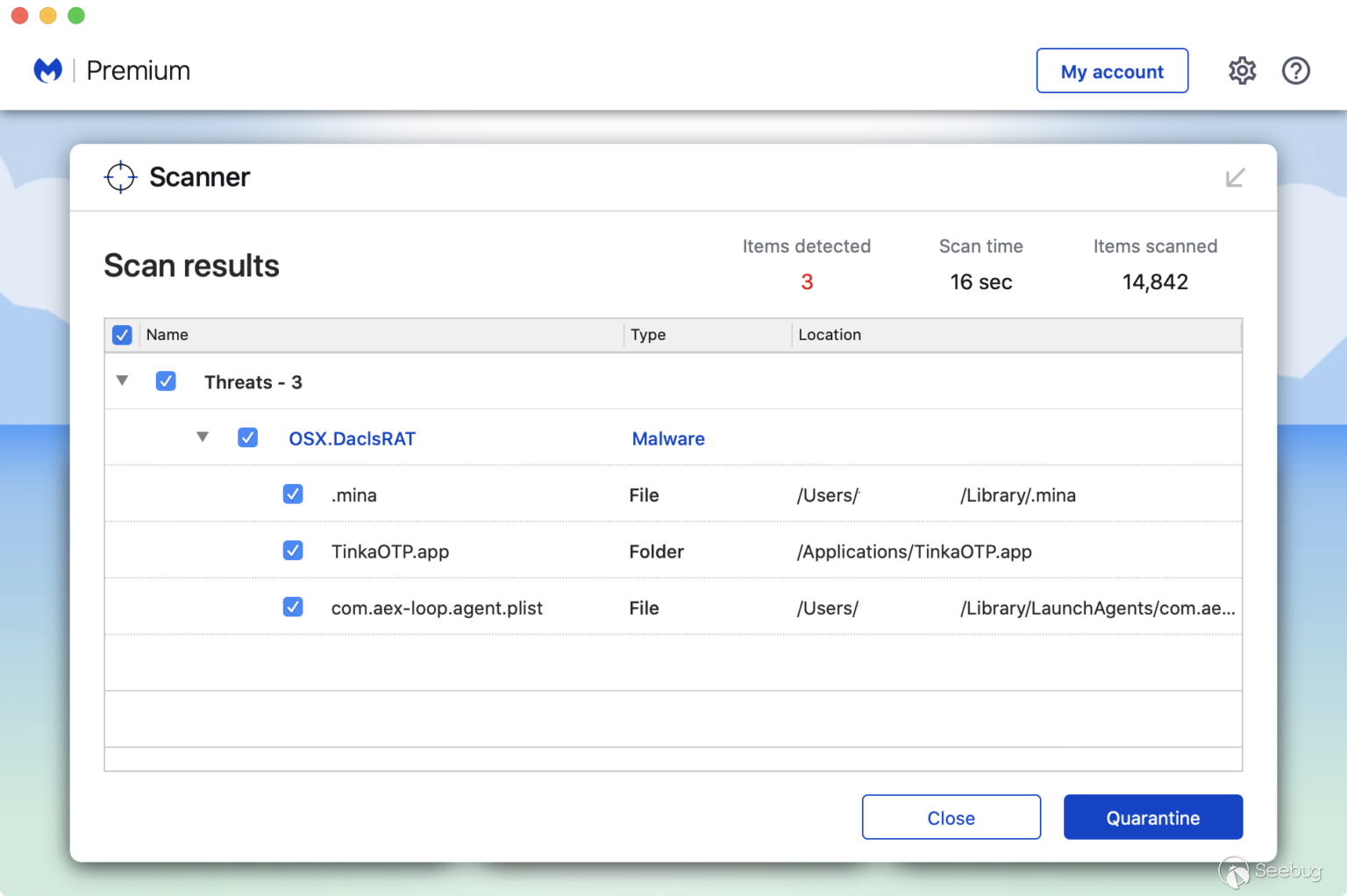
Task: Deselect the TinkaOTP.app checkbox
Action: click(x=293, y=551)
